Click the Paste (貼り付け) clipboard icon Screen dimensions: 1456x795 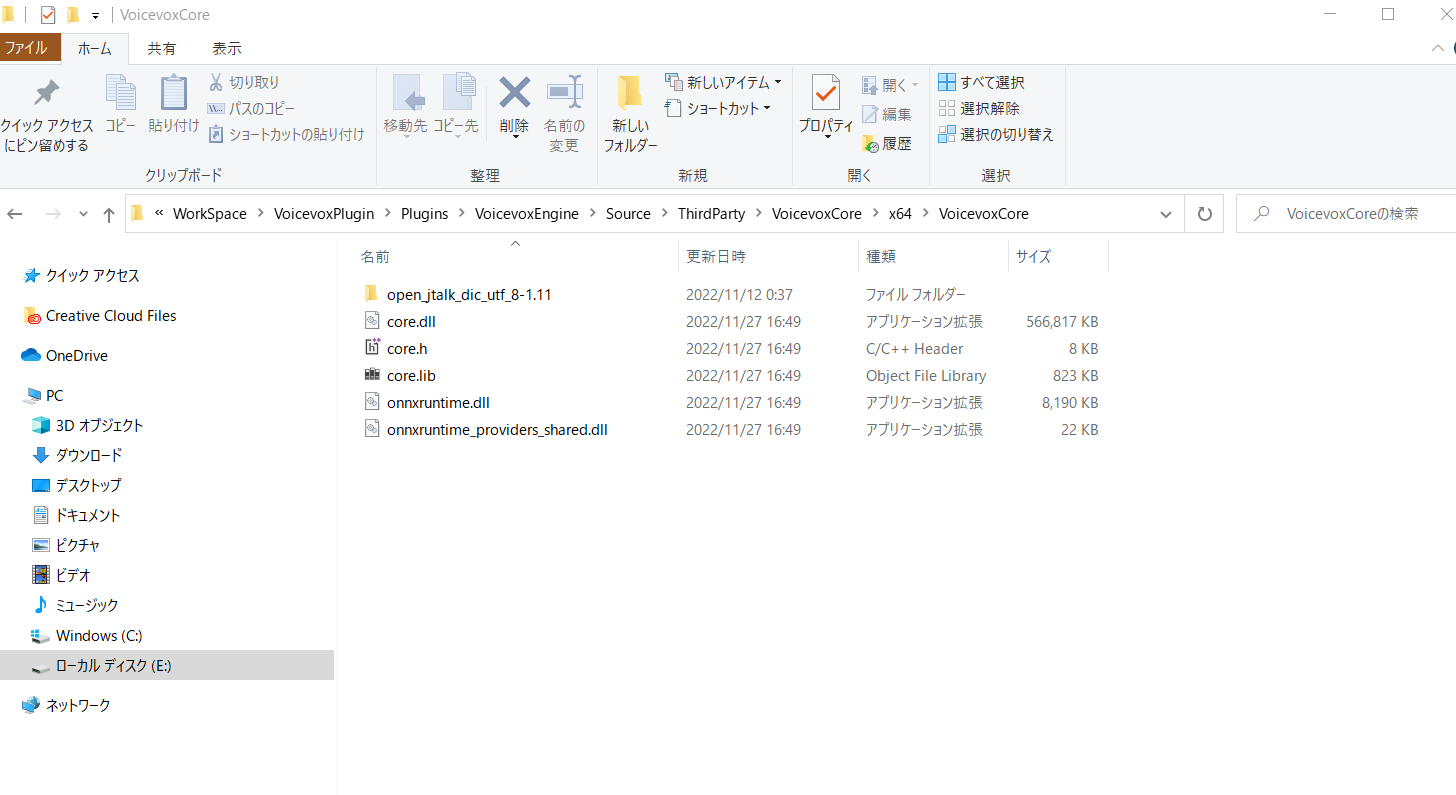[x=174, y=105]
